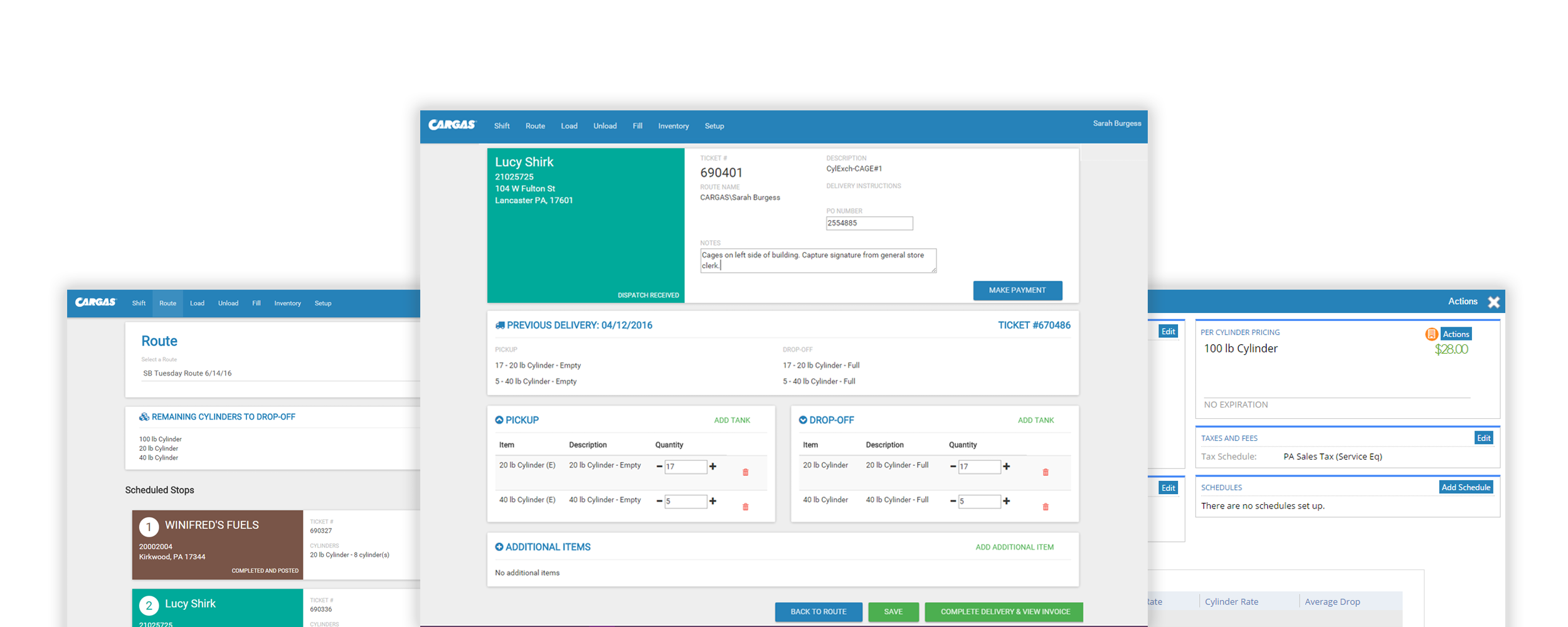The width and height of the screenshot is (1568, 627).
Task: Click the orange icon next to cylinder Actions
Action: (x=1431, y=334)
